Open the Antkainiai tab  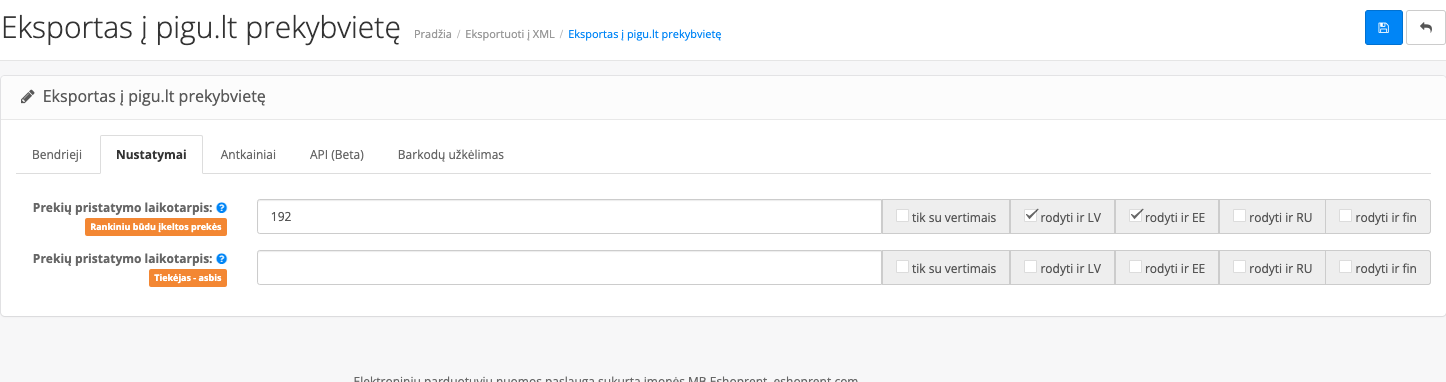248,155
